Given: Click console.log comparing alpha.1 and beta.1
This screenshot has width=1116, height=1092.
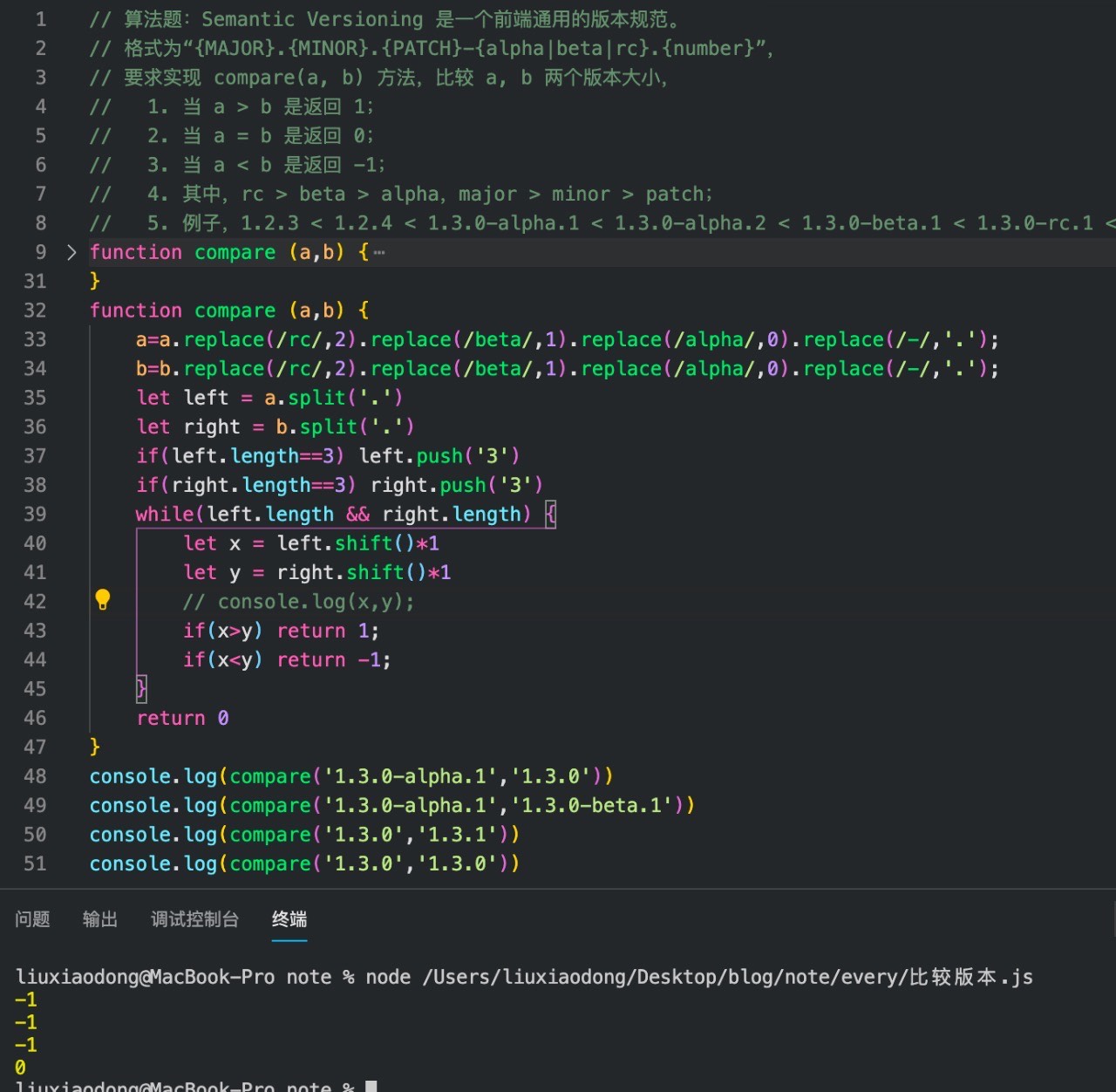Looking at the screenshot, I should [392, 805].
